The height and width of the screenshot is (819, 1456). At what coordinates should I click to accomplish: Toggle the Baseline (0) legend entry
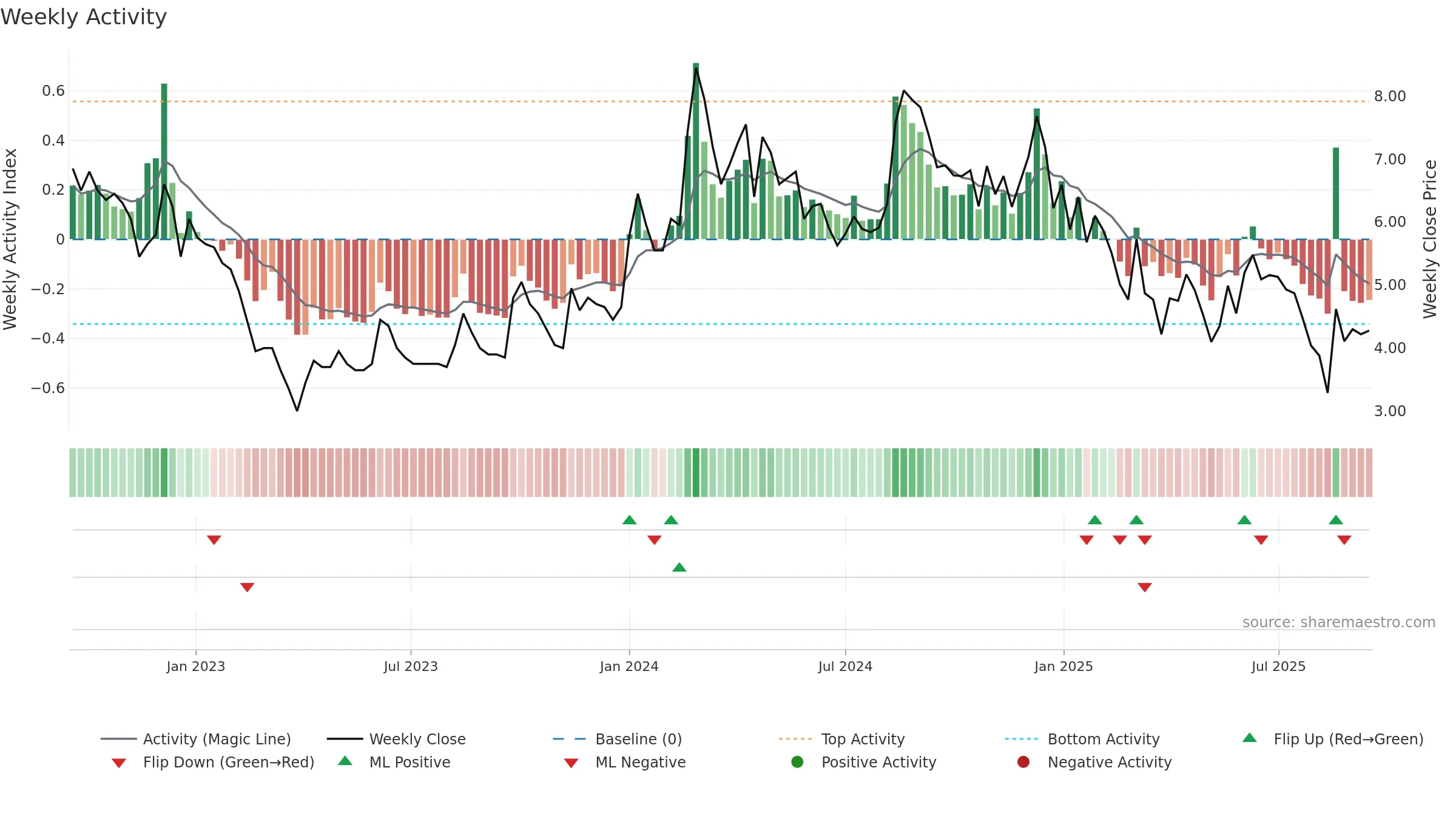pyautogui.click(x=618, y=739)
